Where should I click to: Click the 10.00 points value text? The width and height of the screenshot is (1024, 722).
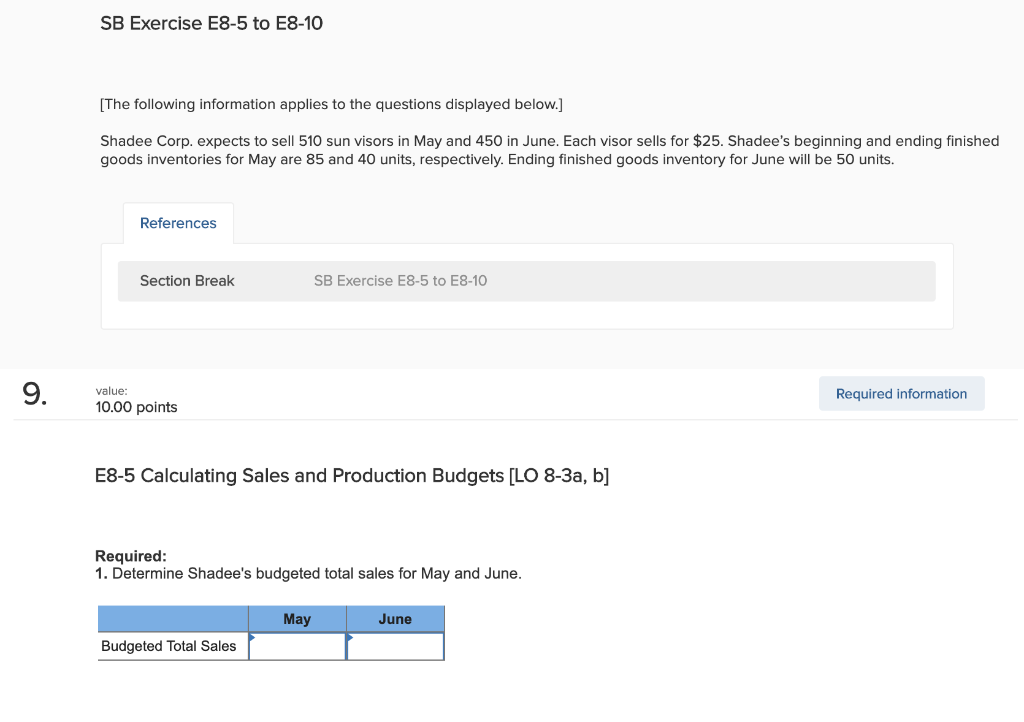click(136, 407)
